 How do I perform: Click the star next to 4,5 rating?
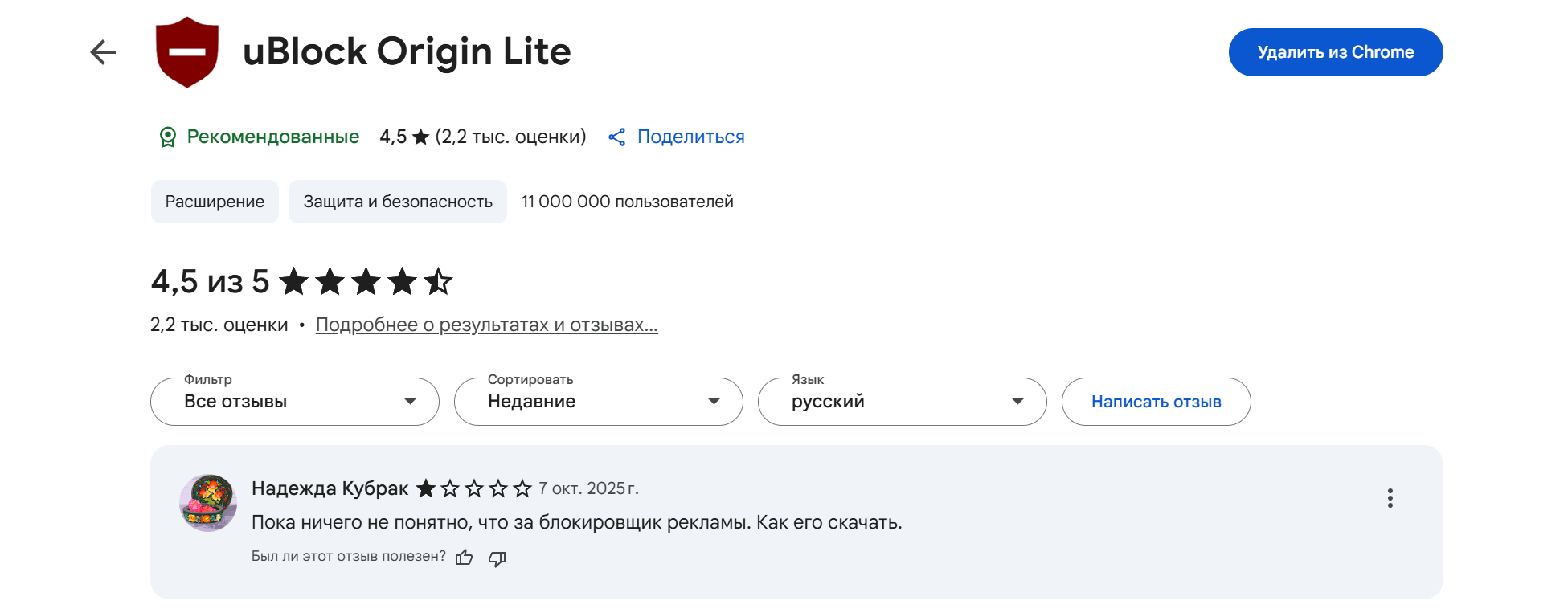pyautogui.click(x=420, y=137)
